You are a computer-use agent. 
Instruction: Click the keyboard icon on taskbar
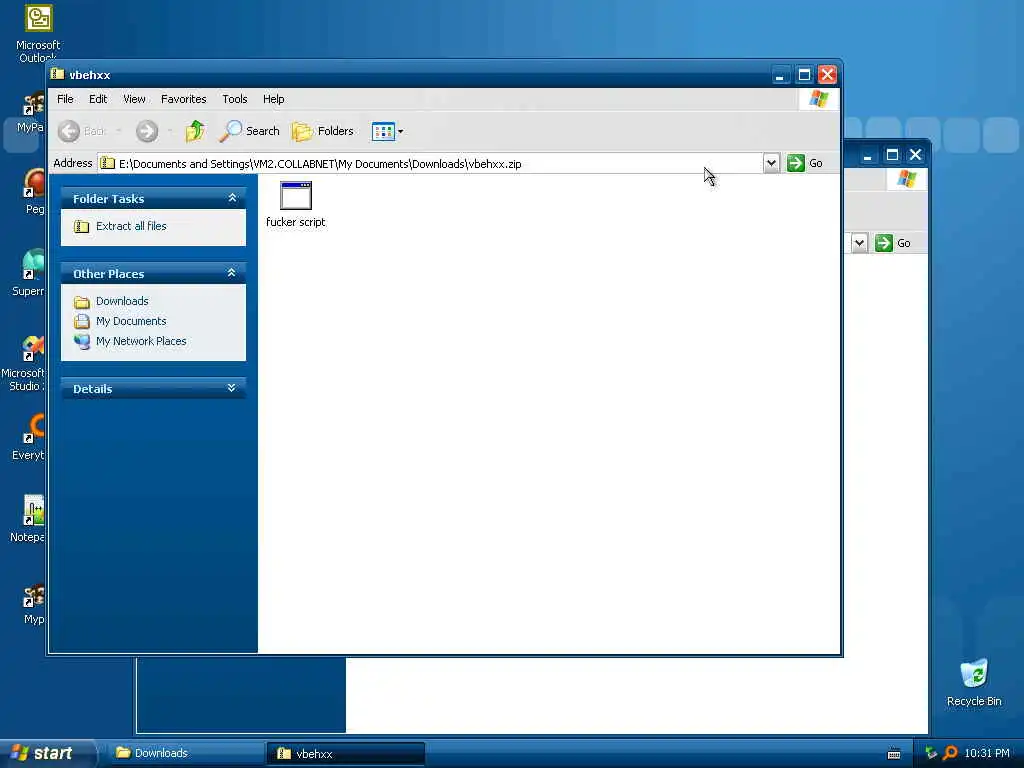894,754
